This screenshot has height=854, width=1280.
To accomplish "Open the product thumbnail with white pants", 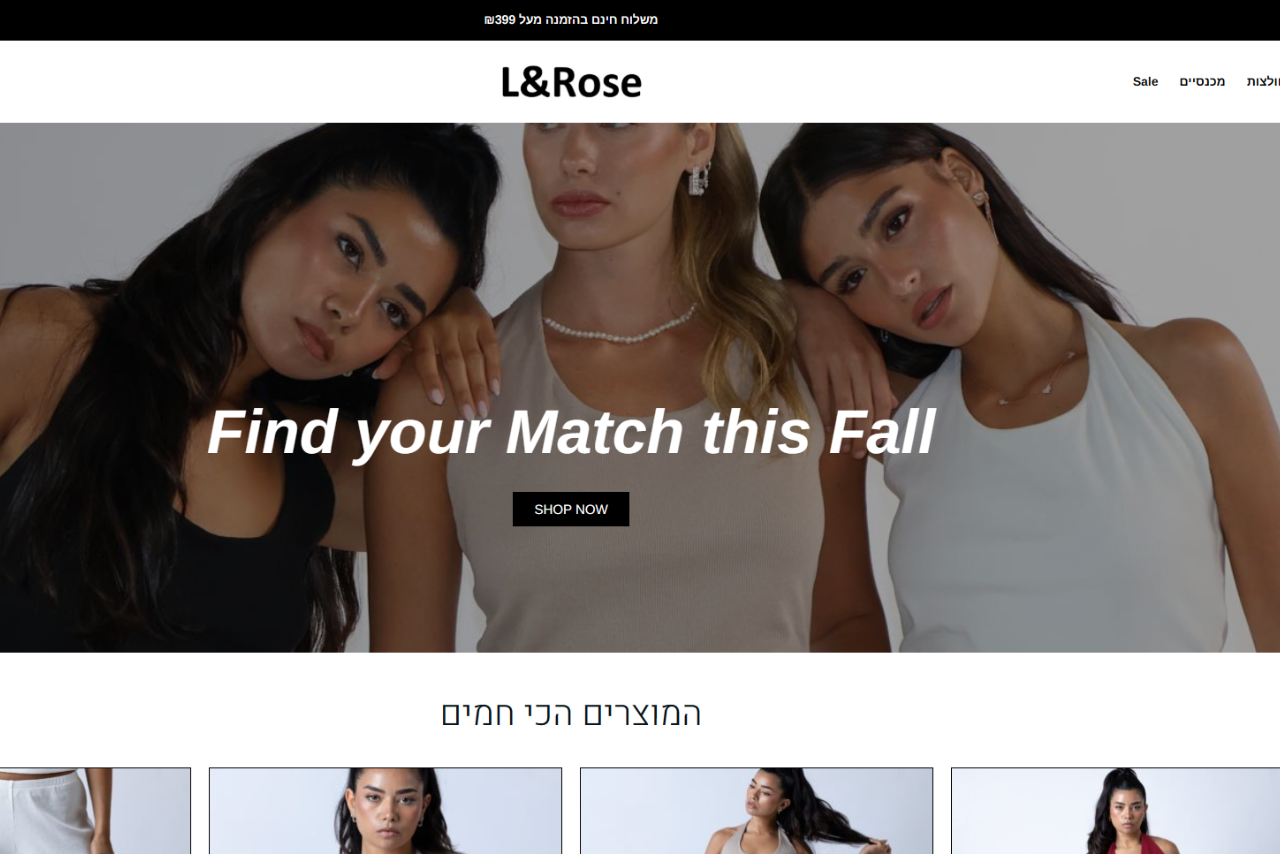I will [95, 811].
